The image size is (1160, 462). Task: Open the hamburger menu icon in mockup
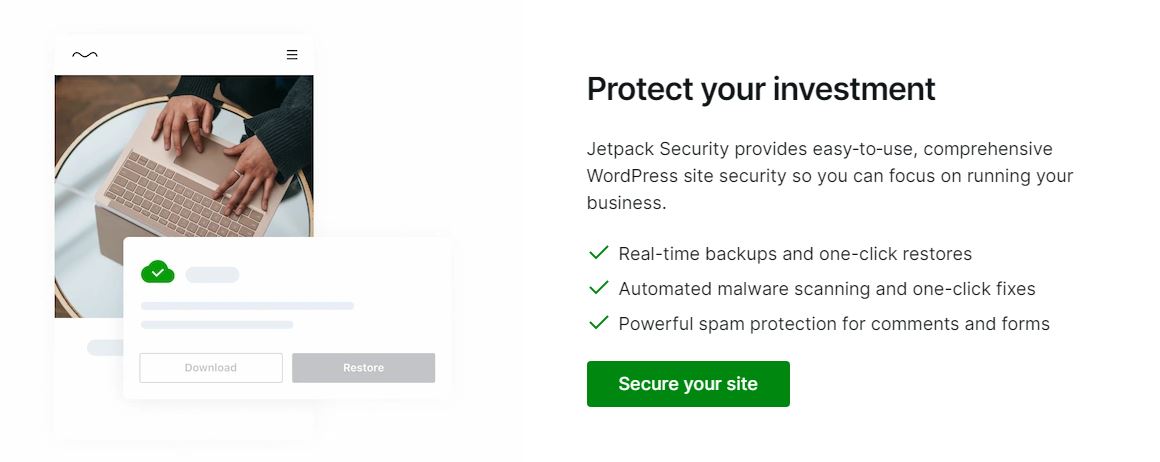(292, 55)
